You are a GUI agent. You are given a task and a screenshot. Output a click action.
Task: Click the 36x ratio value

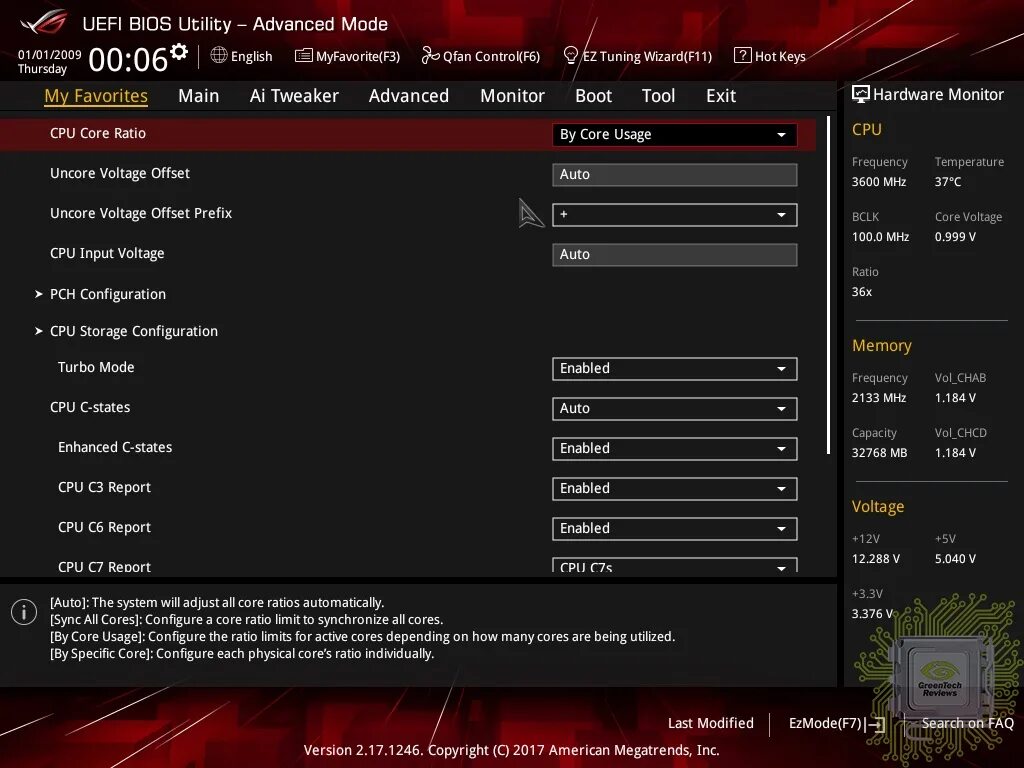coord(862,292)
